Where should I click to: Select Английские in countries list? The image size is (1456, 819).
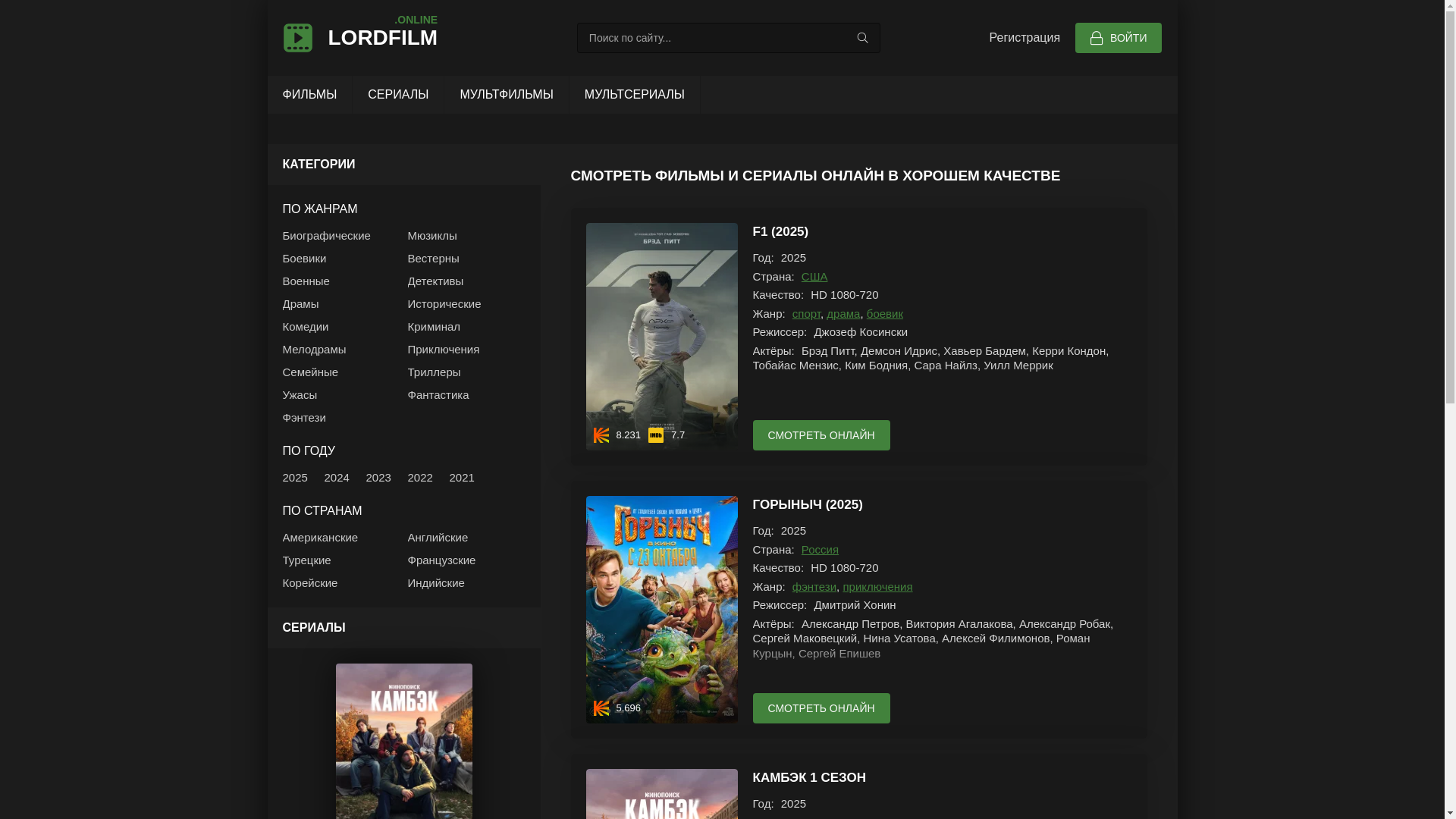(438, 538)
